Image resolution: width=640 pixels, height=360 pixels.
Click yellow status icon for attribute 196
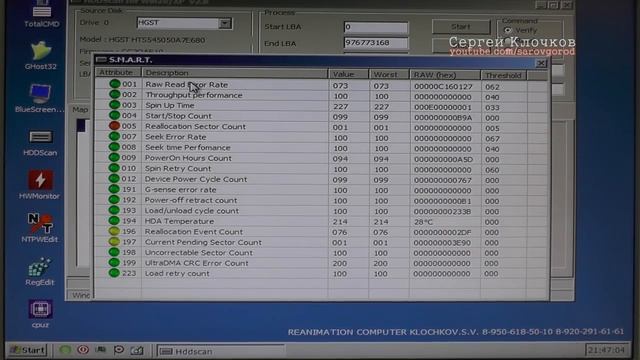coord(114,231)
